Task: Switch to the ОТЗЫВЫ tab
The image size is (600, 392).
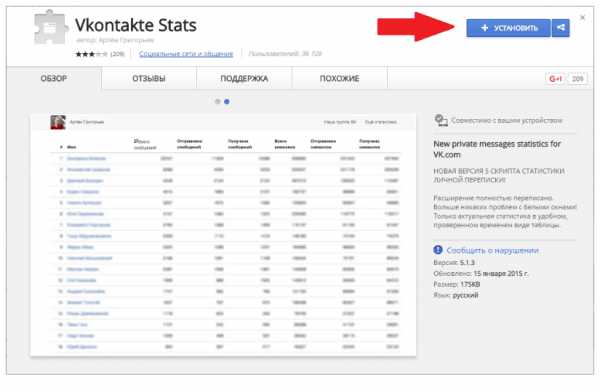Action: pyautogui.click(x=149, y=78)
